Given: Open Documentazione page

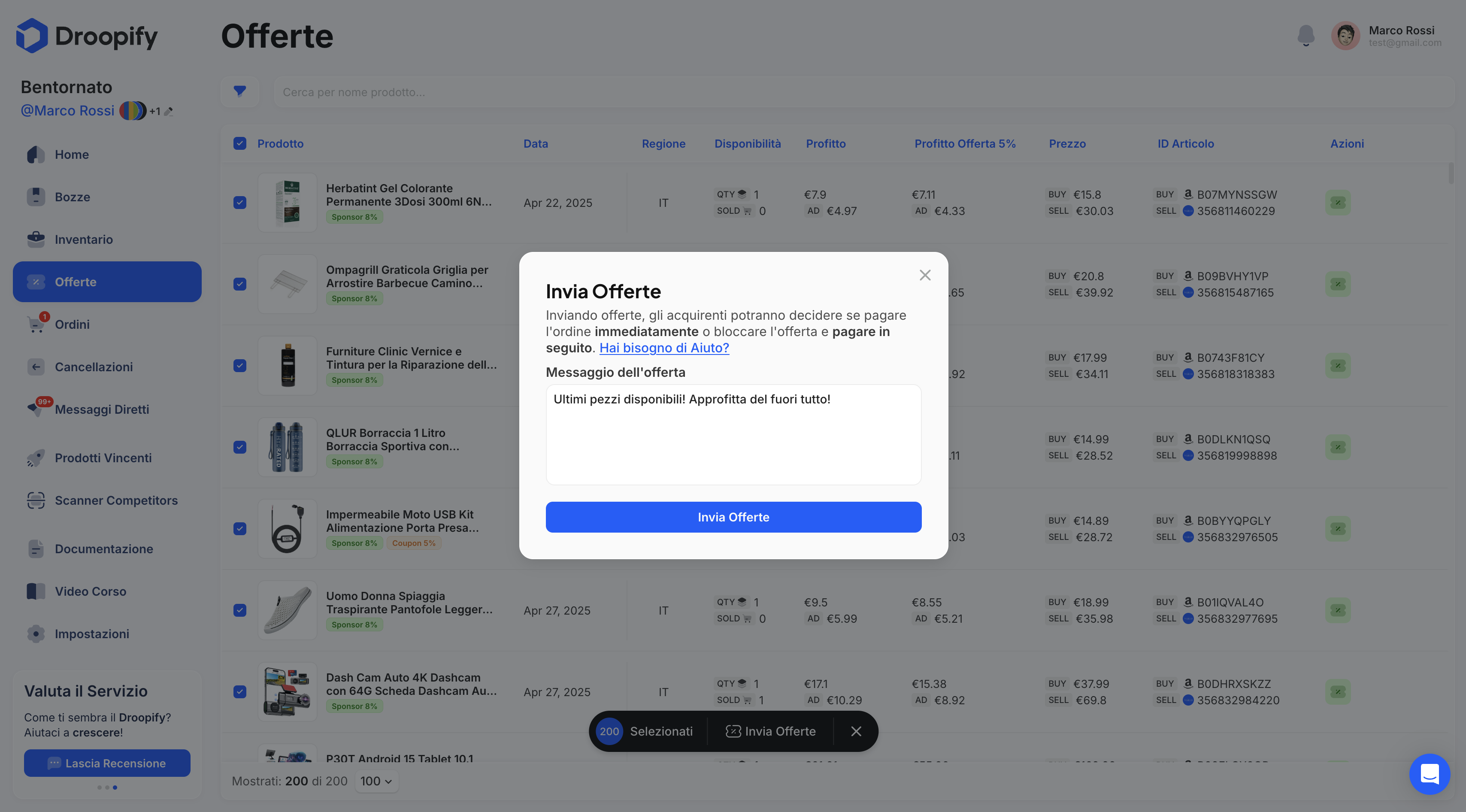Looking at the screenshot, I should [107, 549].
